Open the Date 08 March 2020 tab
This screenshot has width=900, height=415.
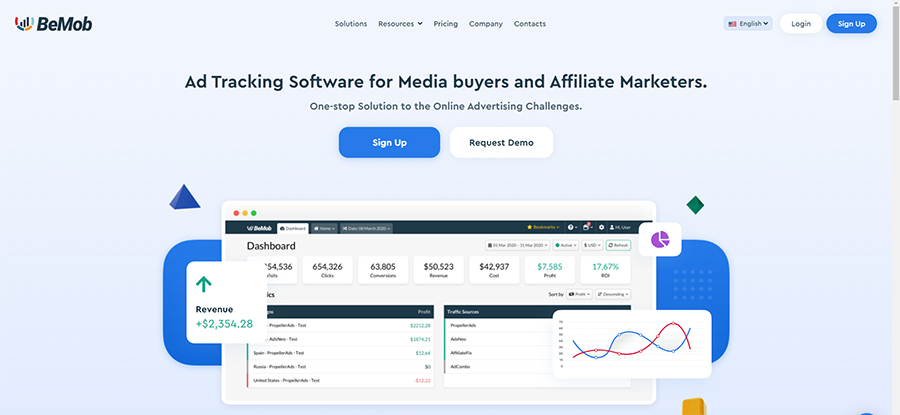coord(366,228)
